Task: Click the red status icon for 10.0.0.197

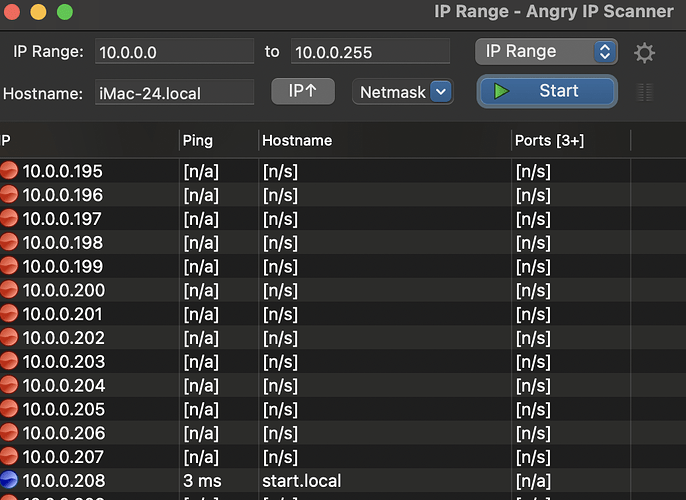Action: (x=9, y=218)
